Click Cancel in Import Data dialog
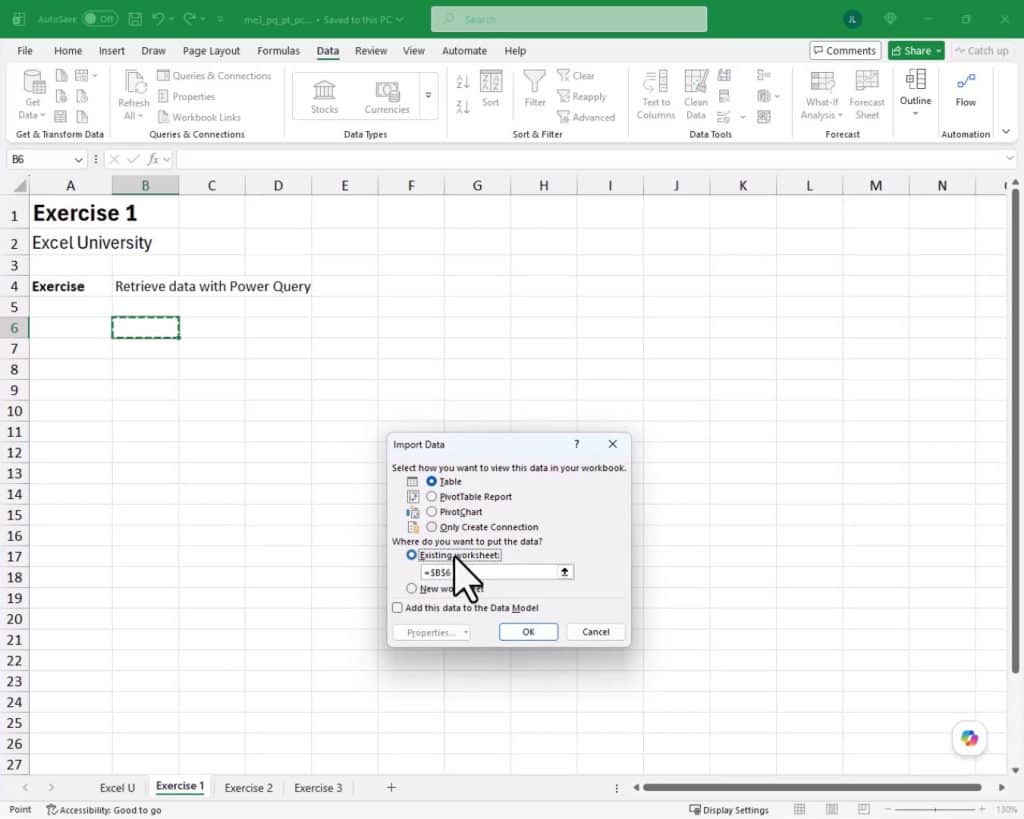The height and width of the screenshot is (819, 1024). (x=596, y=632)
